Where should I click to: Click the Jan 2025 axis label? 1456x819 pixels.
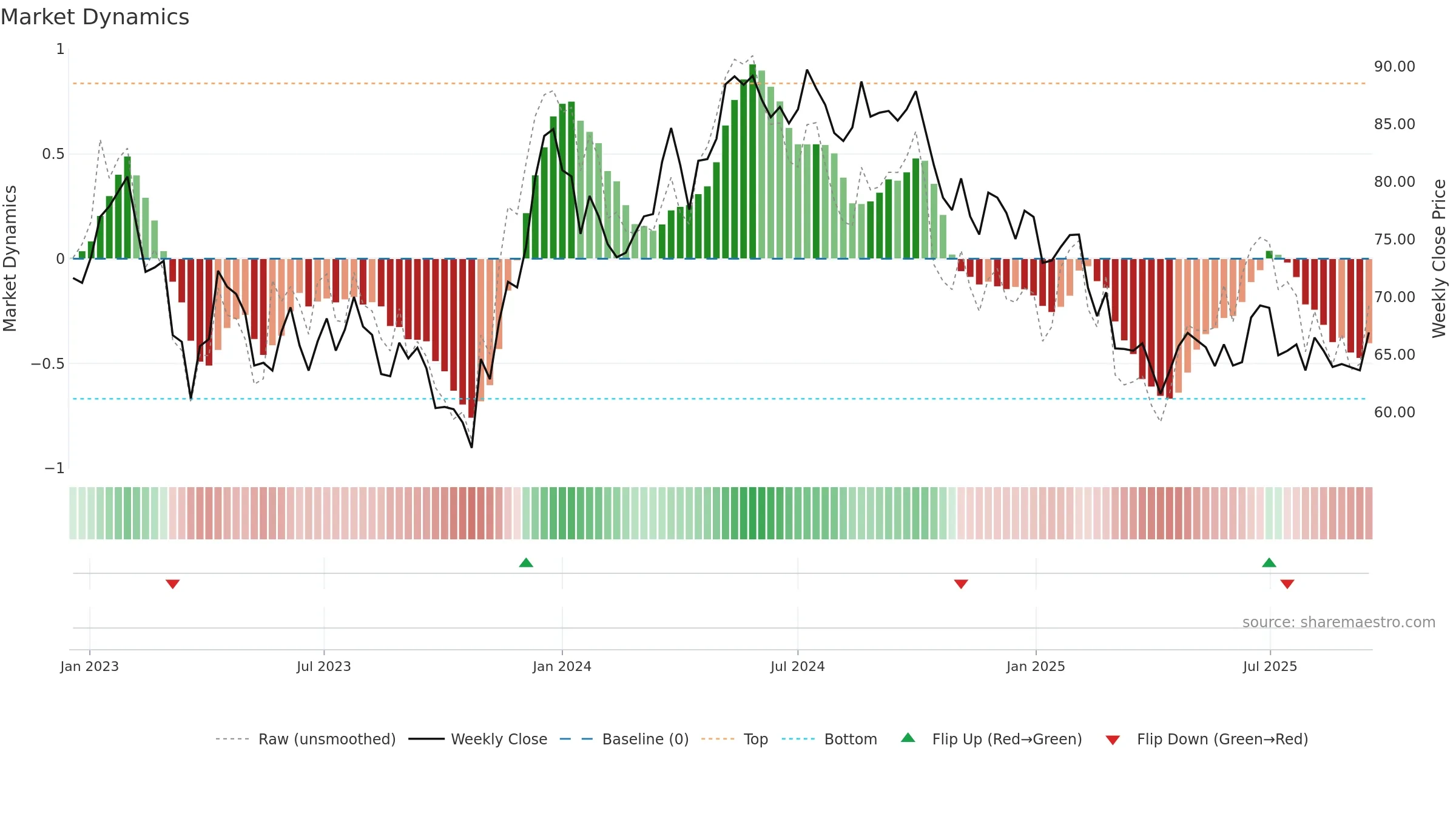click(x=1036, y=666)
